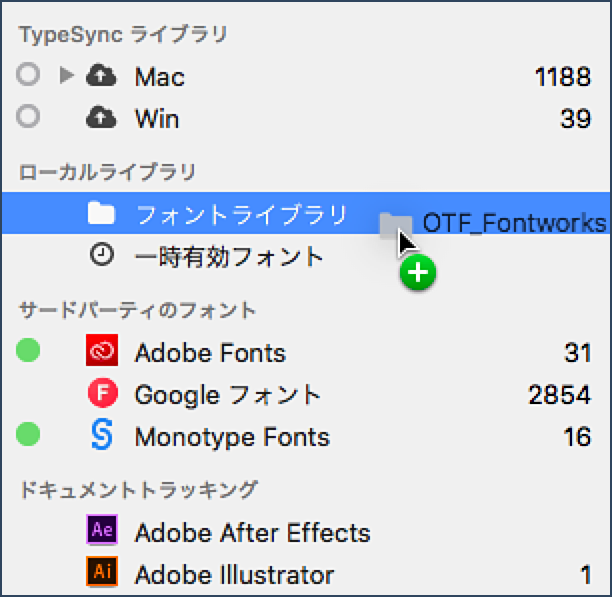Screen dimensions: 612x597
Task: Select the Win library row
Action: 306,117
